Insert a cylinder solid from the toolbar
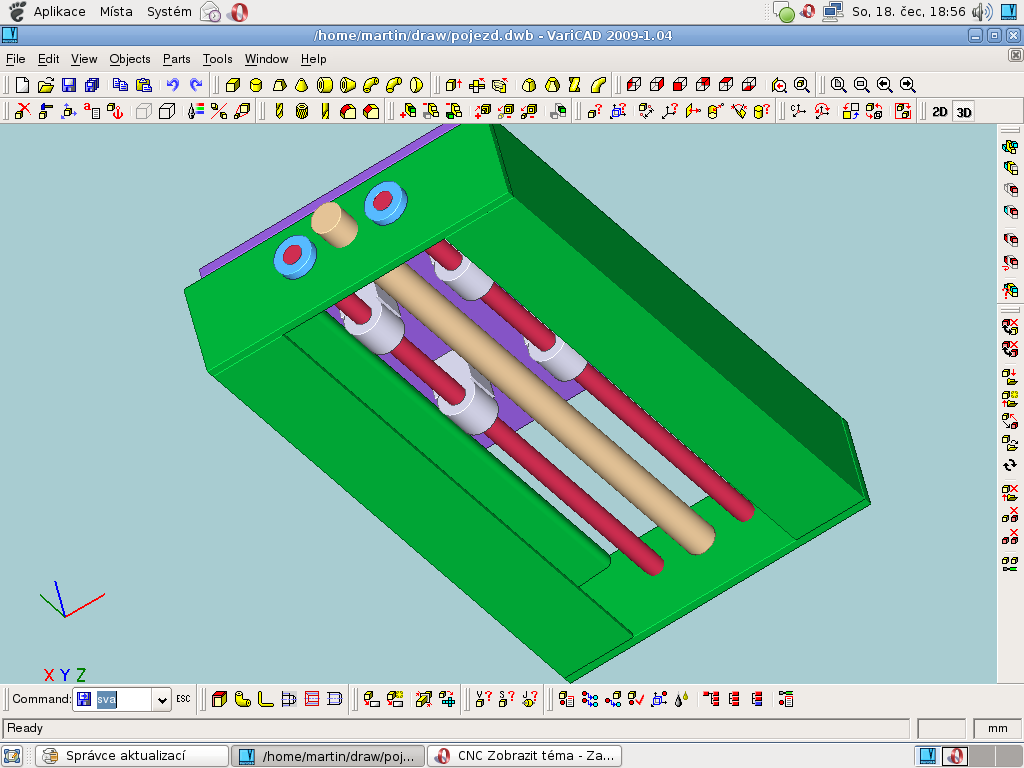The image size is (1024, 768). (255, 85)
